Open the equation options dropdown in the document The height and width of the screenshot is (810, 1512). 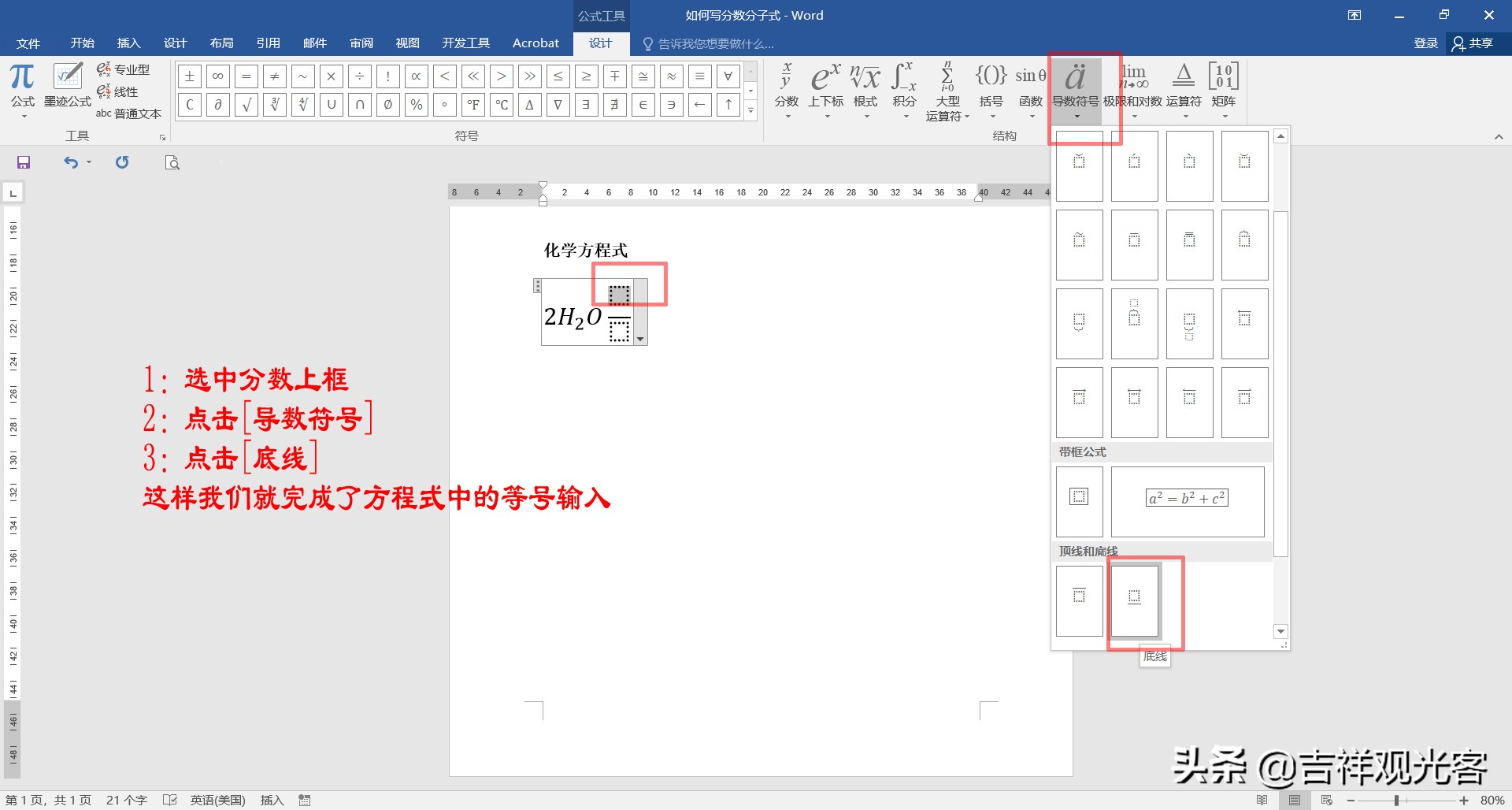(x=640, y=339)
